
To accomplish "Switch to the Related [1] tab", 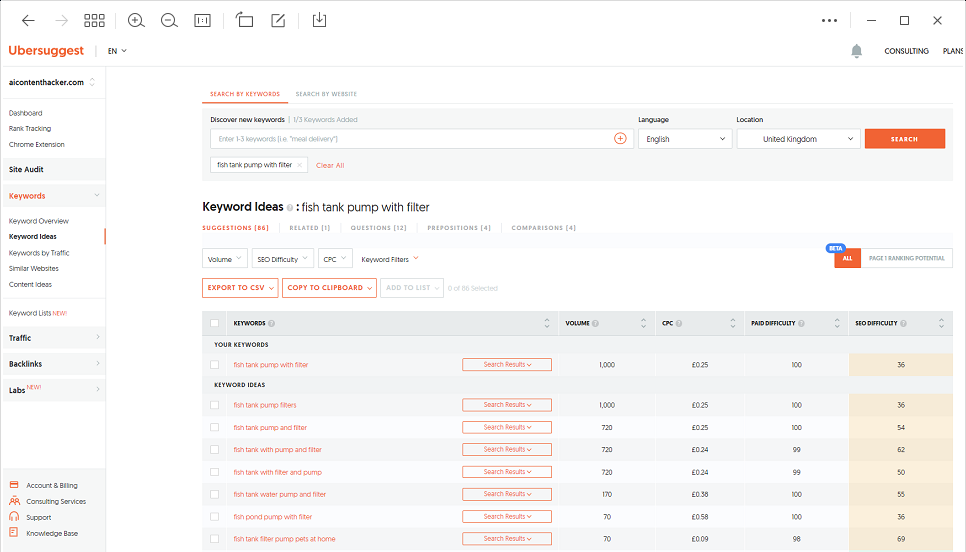I will 310,228.
